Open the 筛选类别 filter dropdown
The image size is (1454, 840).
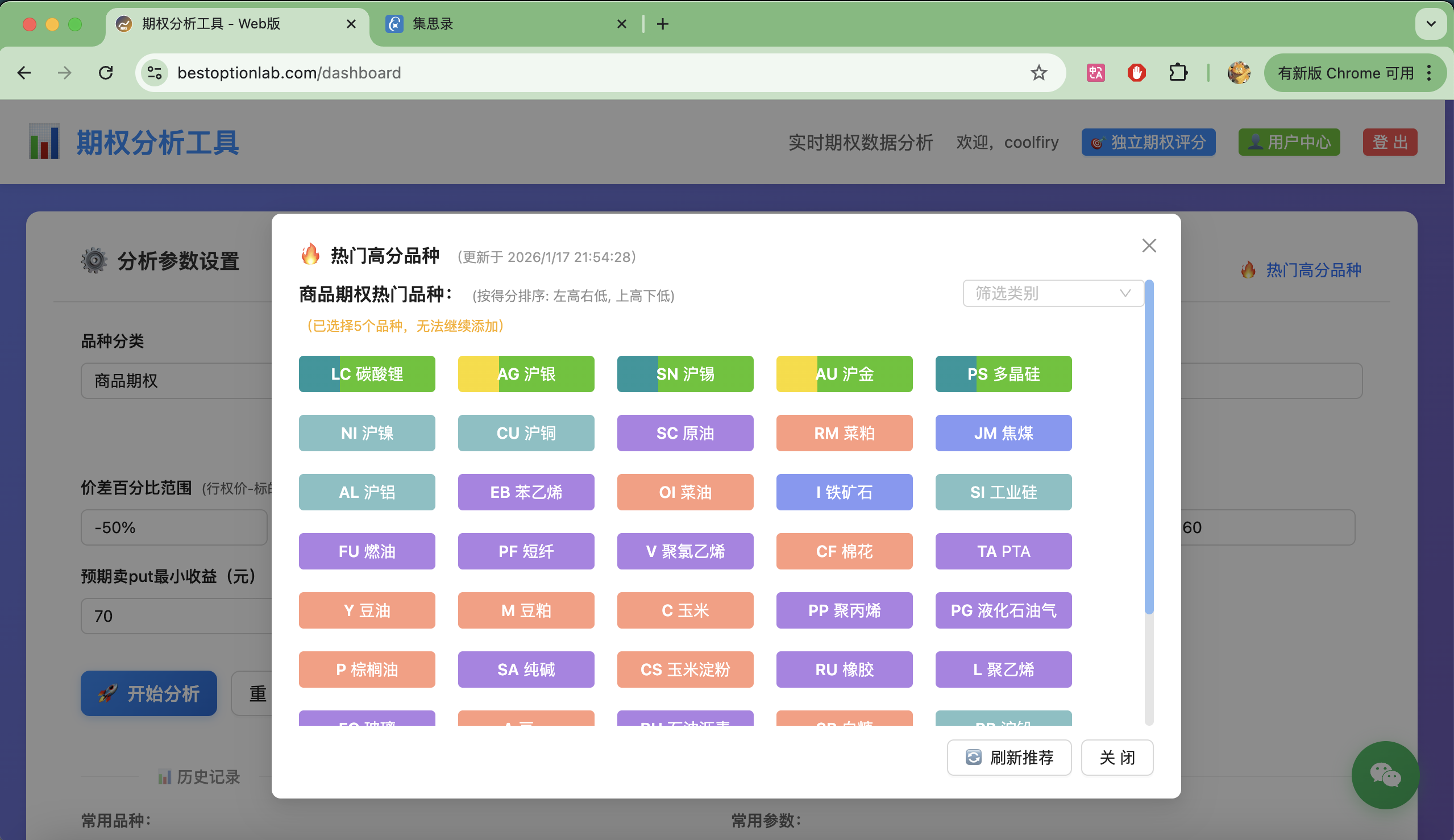(1053, 294)
